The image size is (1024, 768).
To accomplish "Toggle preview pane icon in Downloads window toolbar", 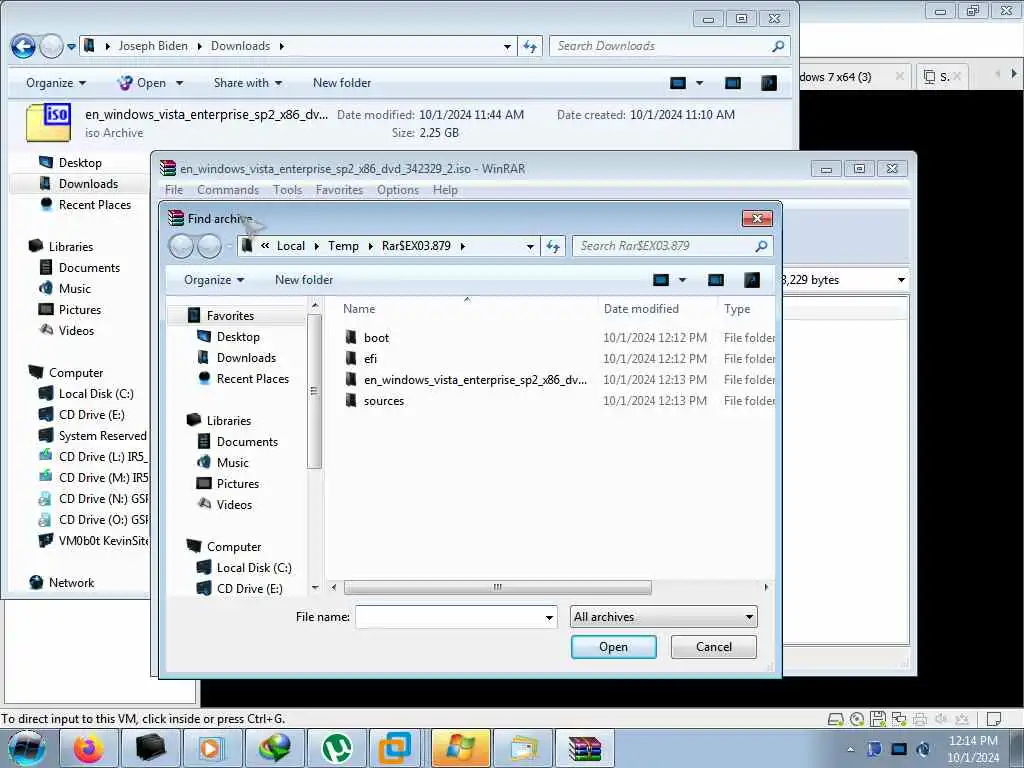I will (x=733, y=83).
